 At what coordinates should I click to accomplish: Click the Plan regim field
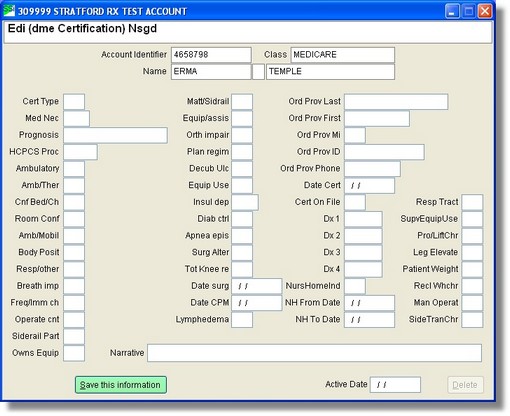tap(242, 152)
